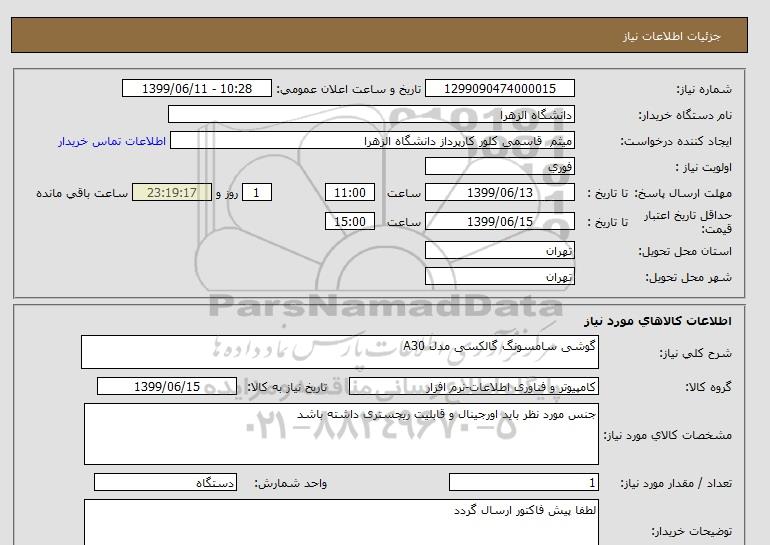The width and height of the screenshot is (770, 545).
Task: Select the remaining days field showing 1
Action: (x=257, y=192)
